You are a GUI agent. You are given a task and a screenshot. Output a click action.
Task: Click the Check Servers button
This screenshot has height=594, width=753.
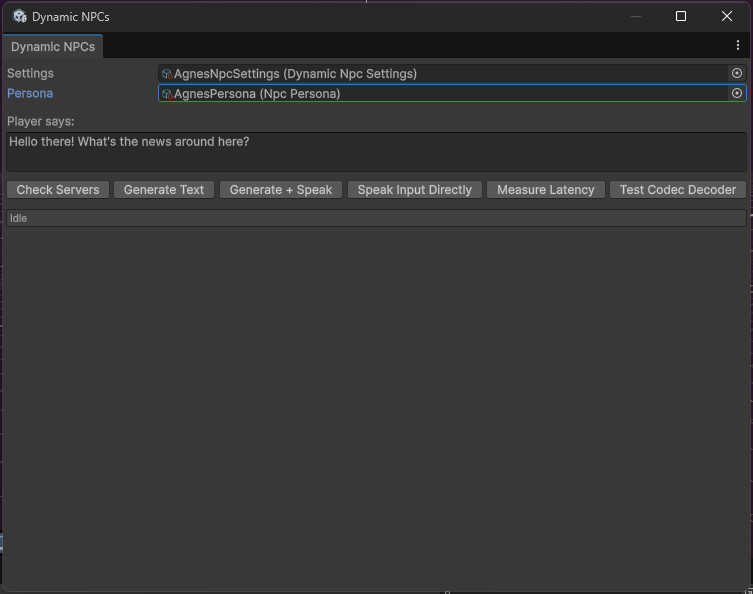tap(58, 190)
